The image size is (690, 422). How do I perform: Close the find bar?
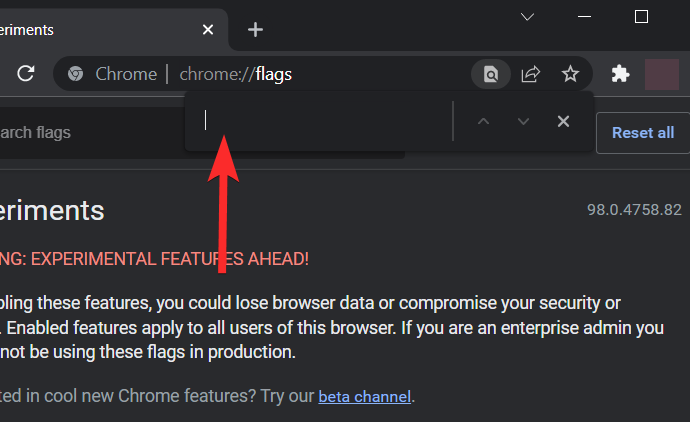[563, 121]
